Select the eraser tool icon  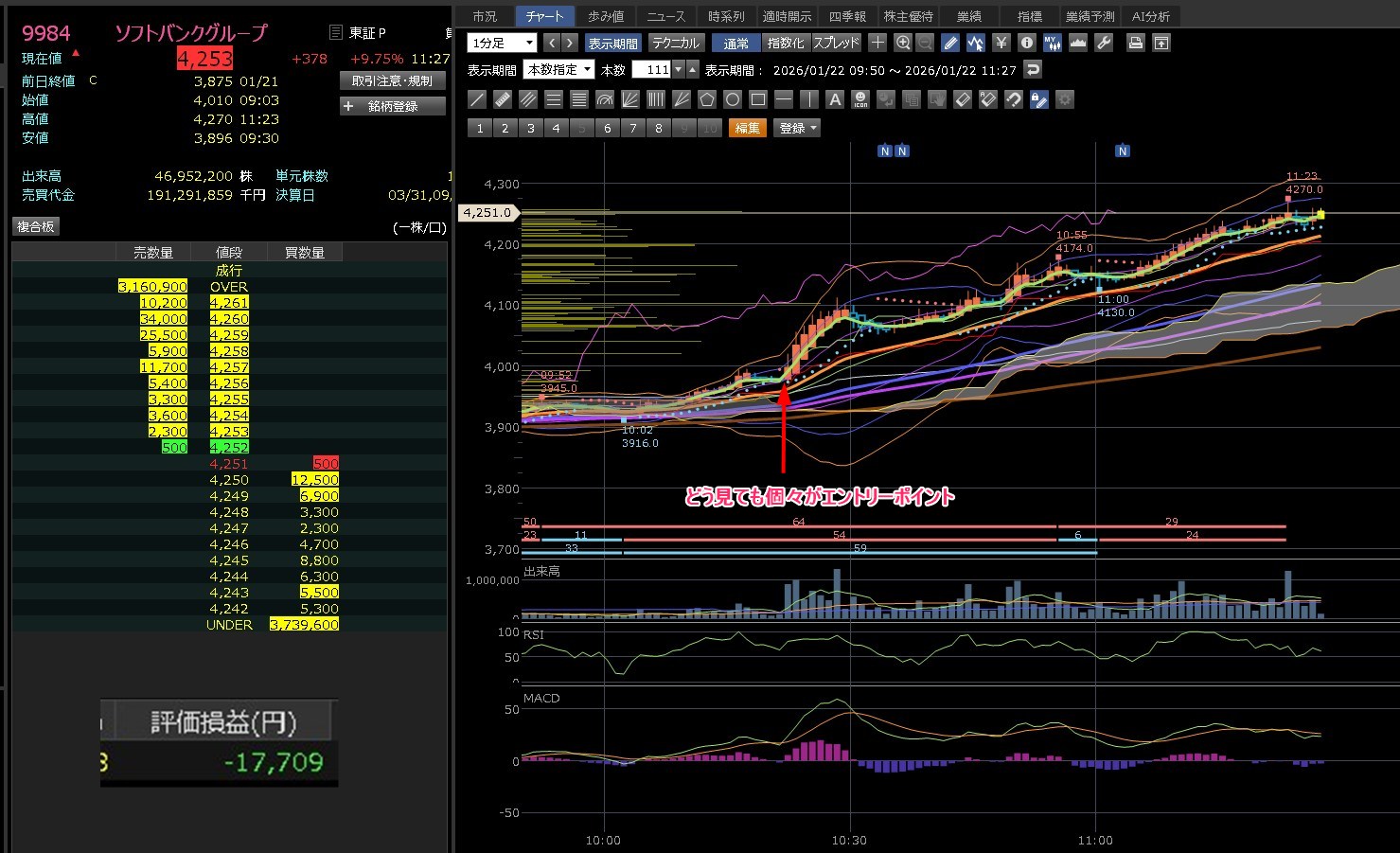963,99
